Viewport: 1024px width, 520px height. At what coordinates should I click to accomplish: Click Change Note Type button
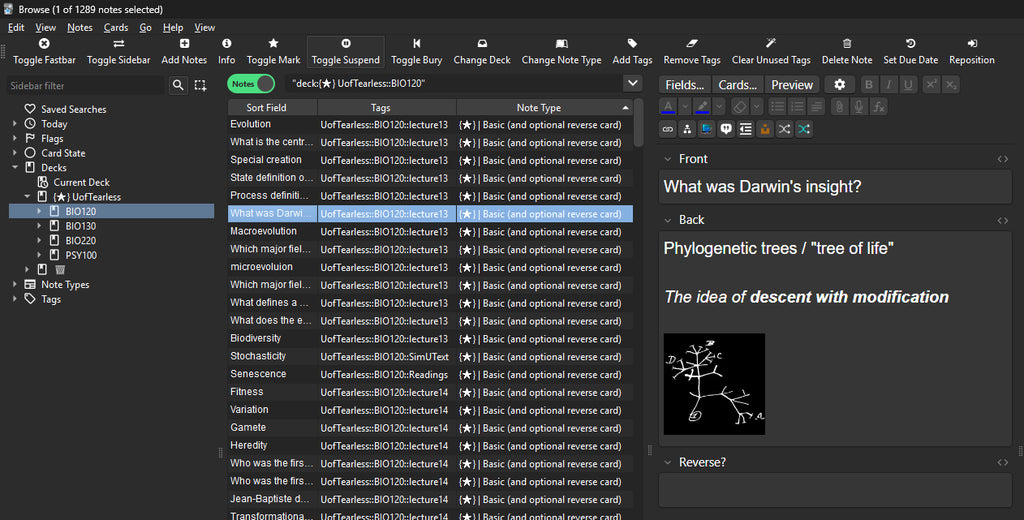tap(562, 52)
